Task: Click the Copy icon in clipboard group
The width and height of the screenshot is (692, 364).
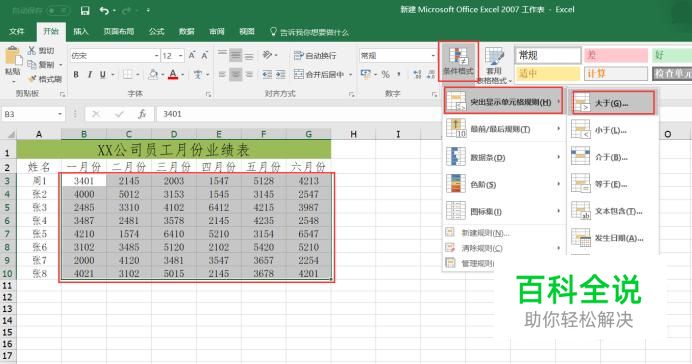Action: (x=32, y=65)
